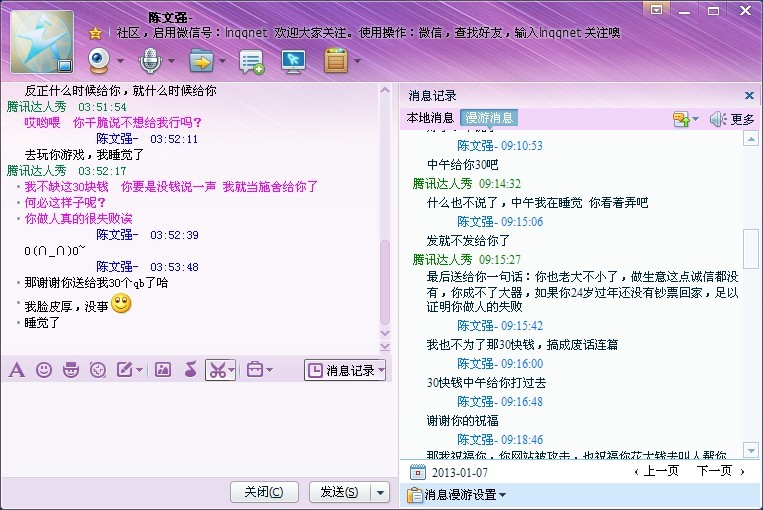This screenshot has width=763, height=510.
Task: Click message 中午给你30吧 in history
Action: (462, 164)
